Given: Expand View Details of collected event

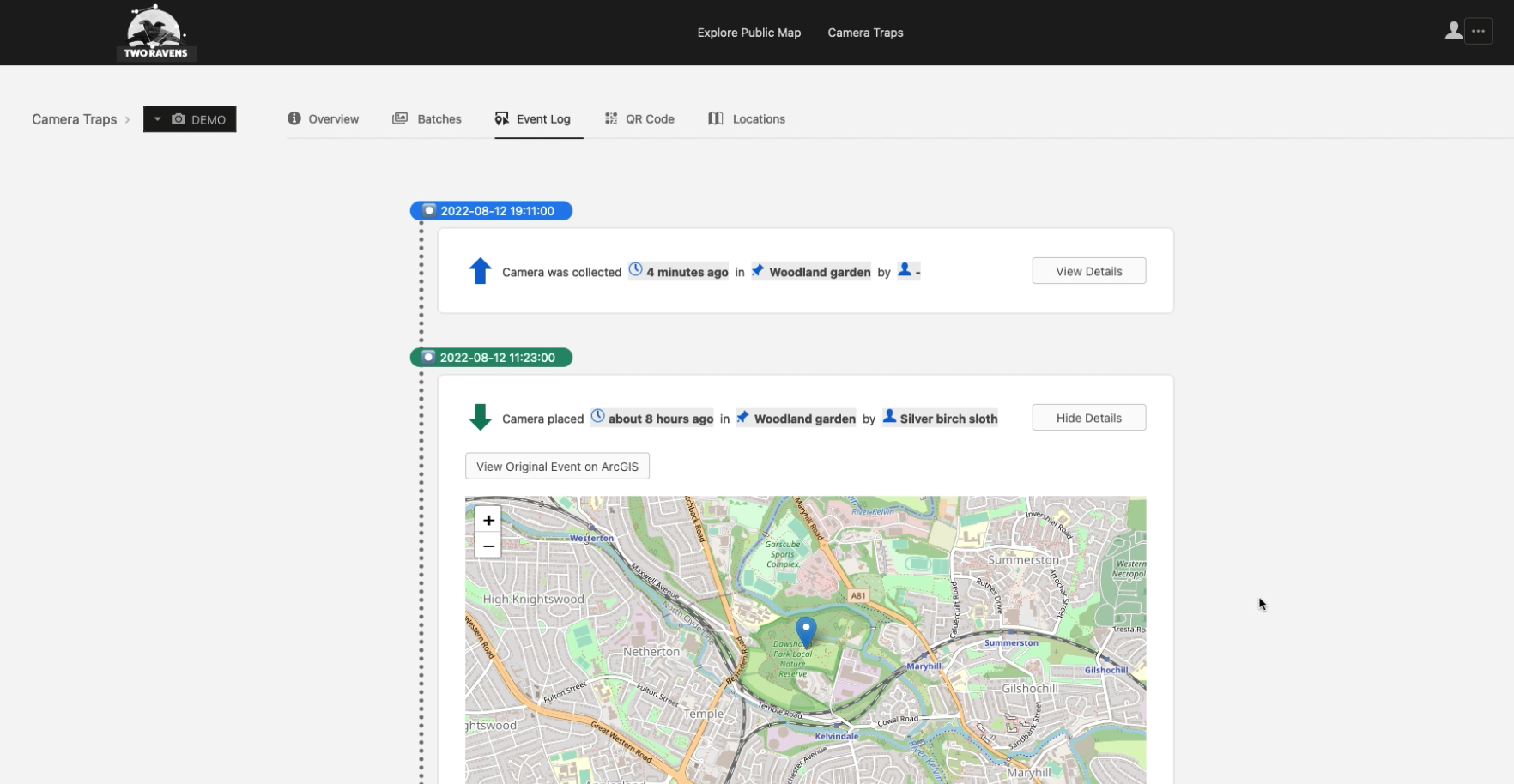Looking at the screenshot, I should [1088, 271].
